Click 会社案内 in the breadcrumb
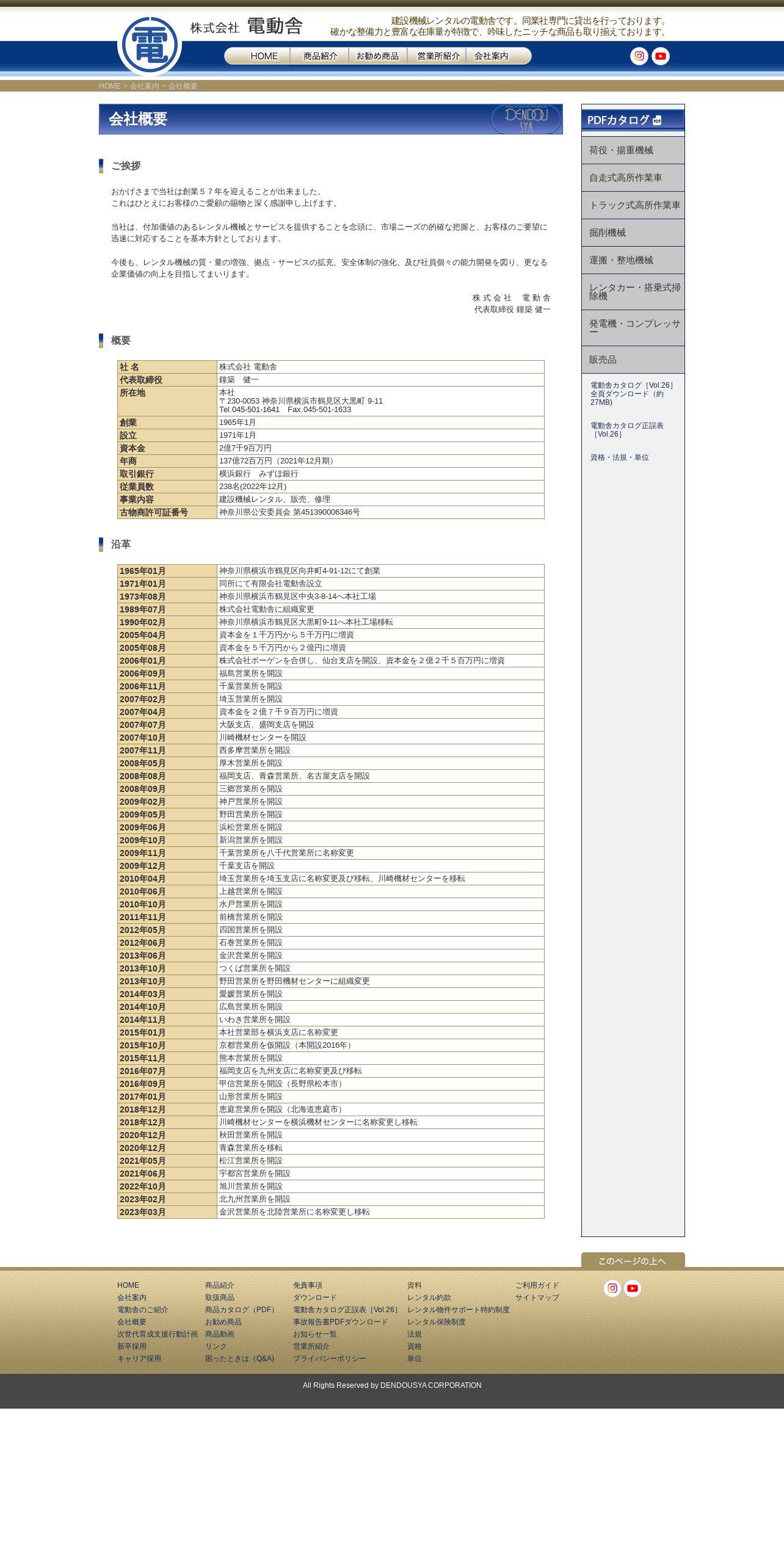The width and height of the screenshot is (784, 1568). coord(145,86)
